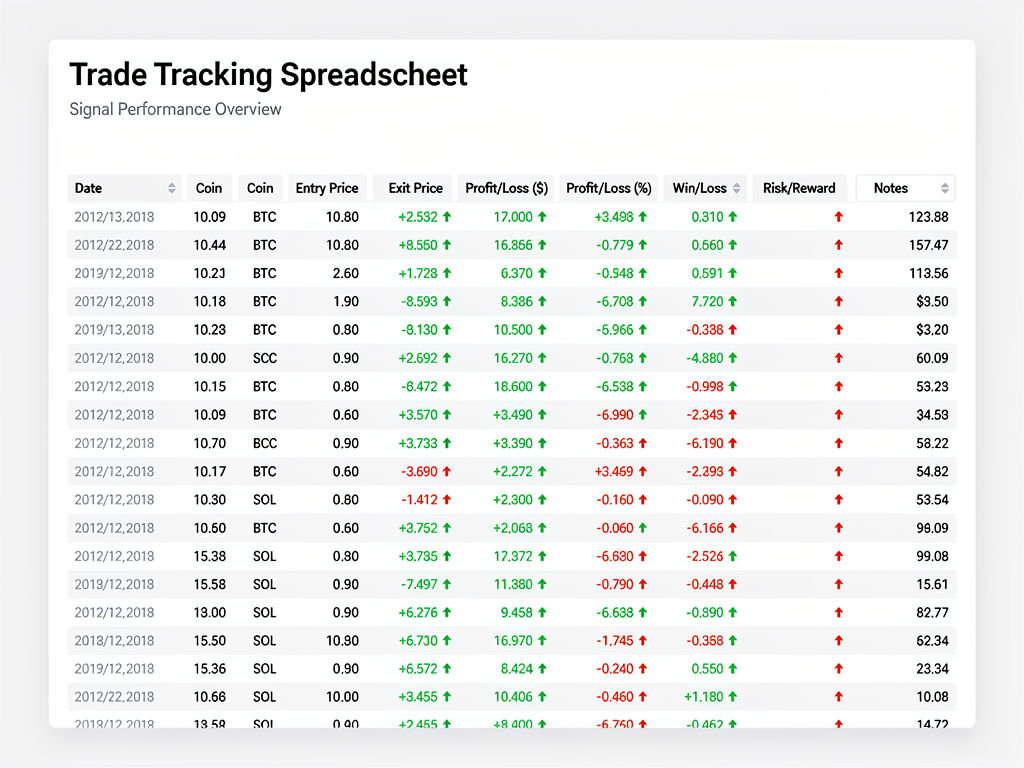
Task: Click the 2012/13,2018 date cell
Action: 114,217
